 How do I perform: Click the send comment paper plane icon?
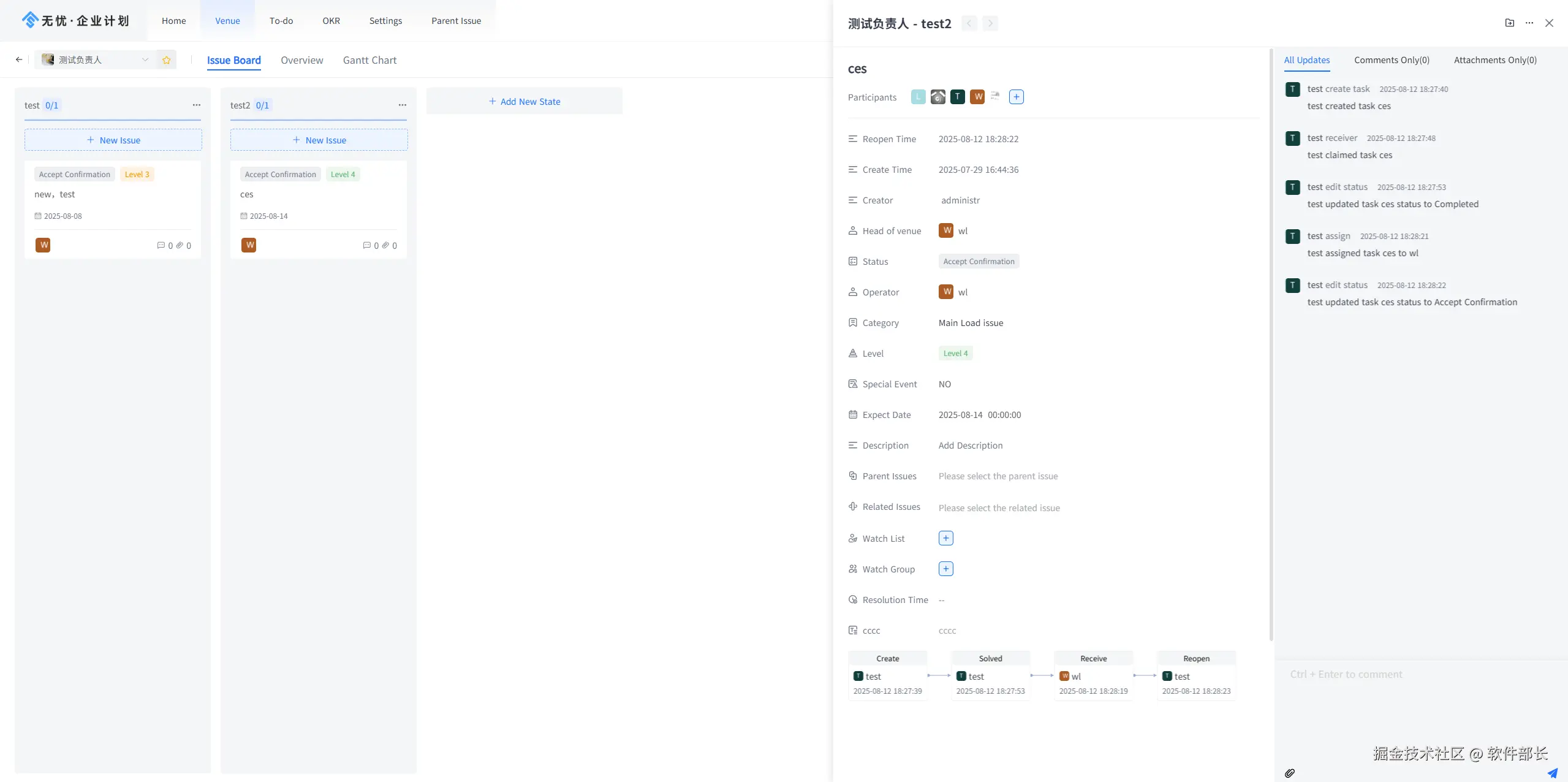[x=1552, y=773]
